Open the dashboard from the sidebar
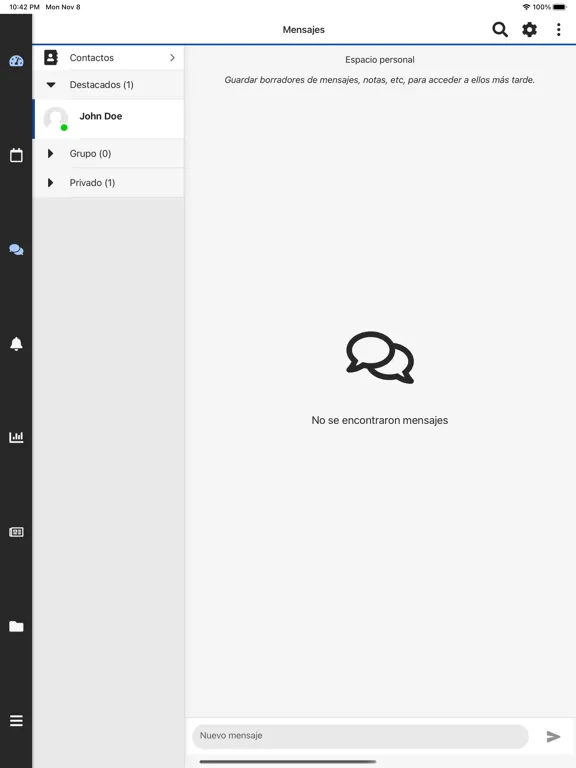576x768 pixels. 16,61
